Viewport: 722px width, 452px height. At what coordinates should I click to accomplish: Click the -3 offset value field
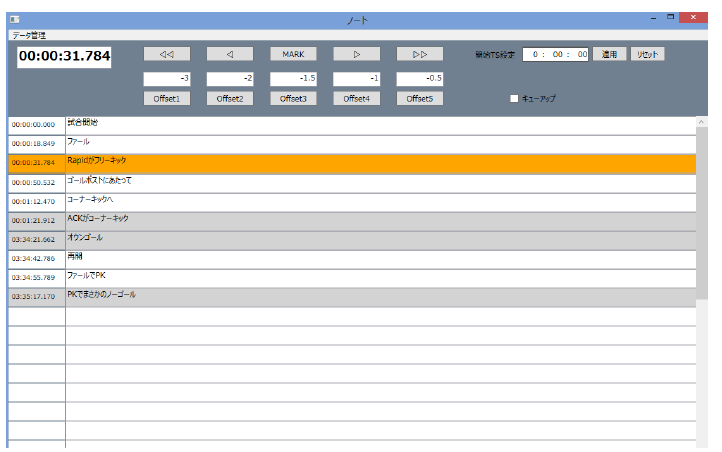pyautogui.click(x=167, y=78)
